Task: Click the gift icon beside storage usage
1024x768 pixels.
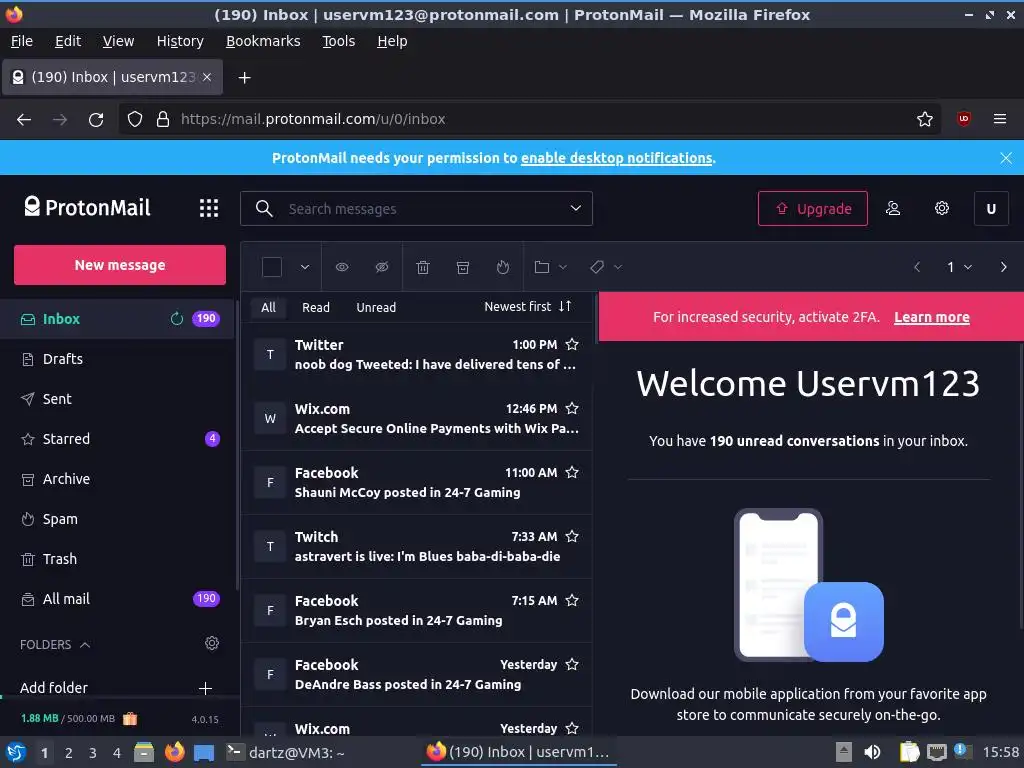Action: point(130,718)
